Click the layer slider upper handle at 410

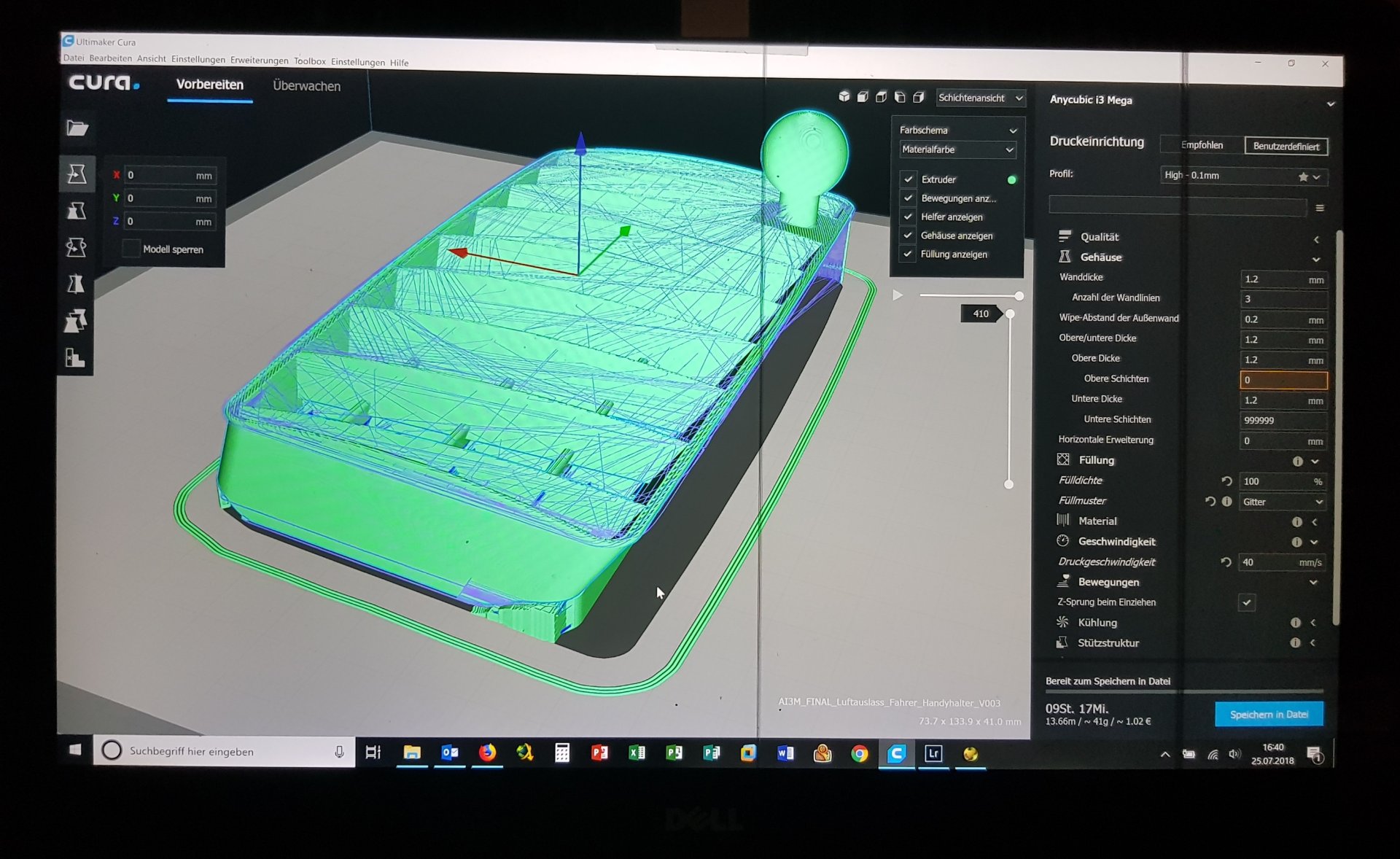click(1010, 314)
